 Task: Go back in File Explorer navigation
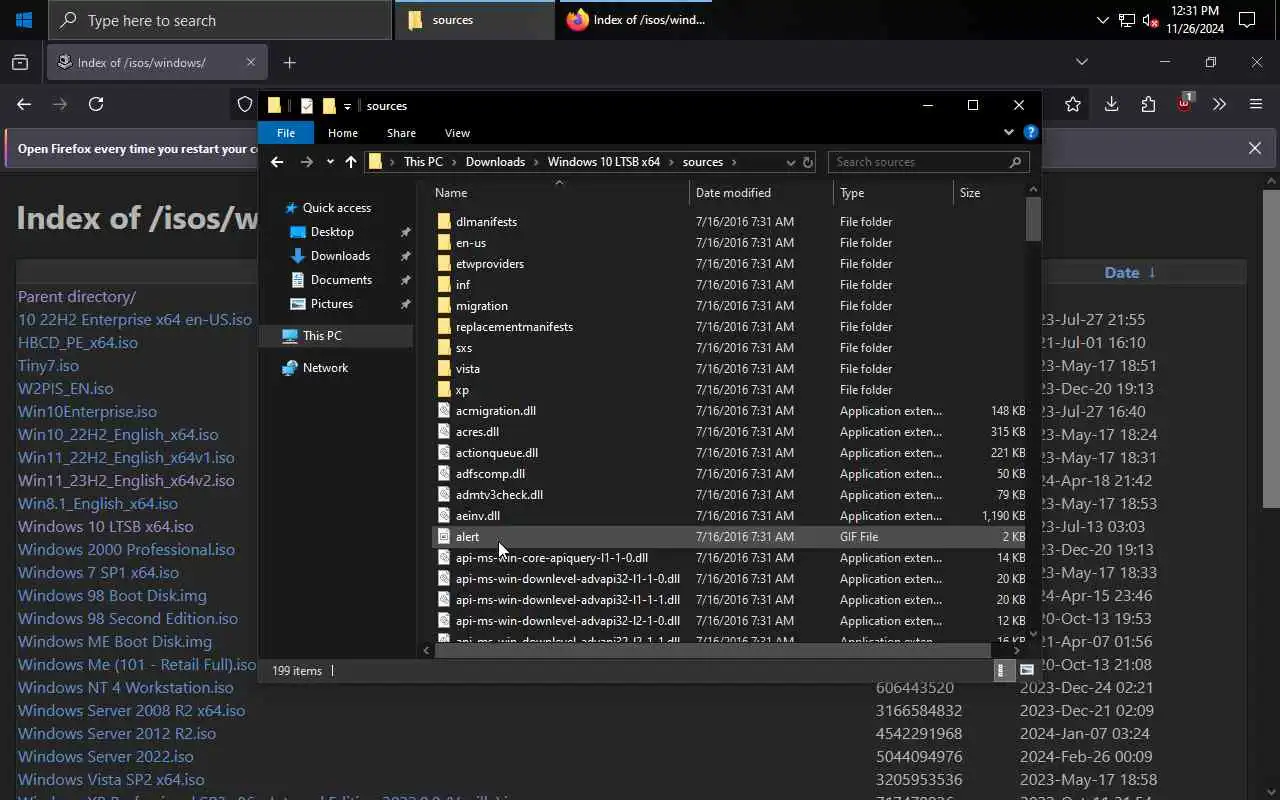click(277, 162)
